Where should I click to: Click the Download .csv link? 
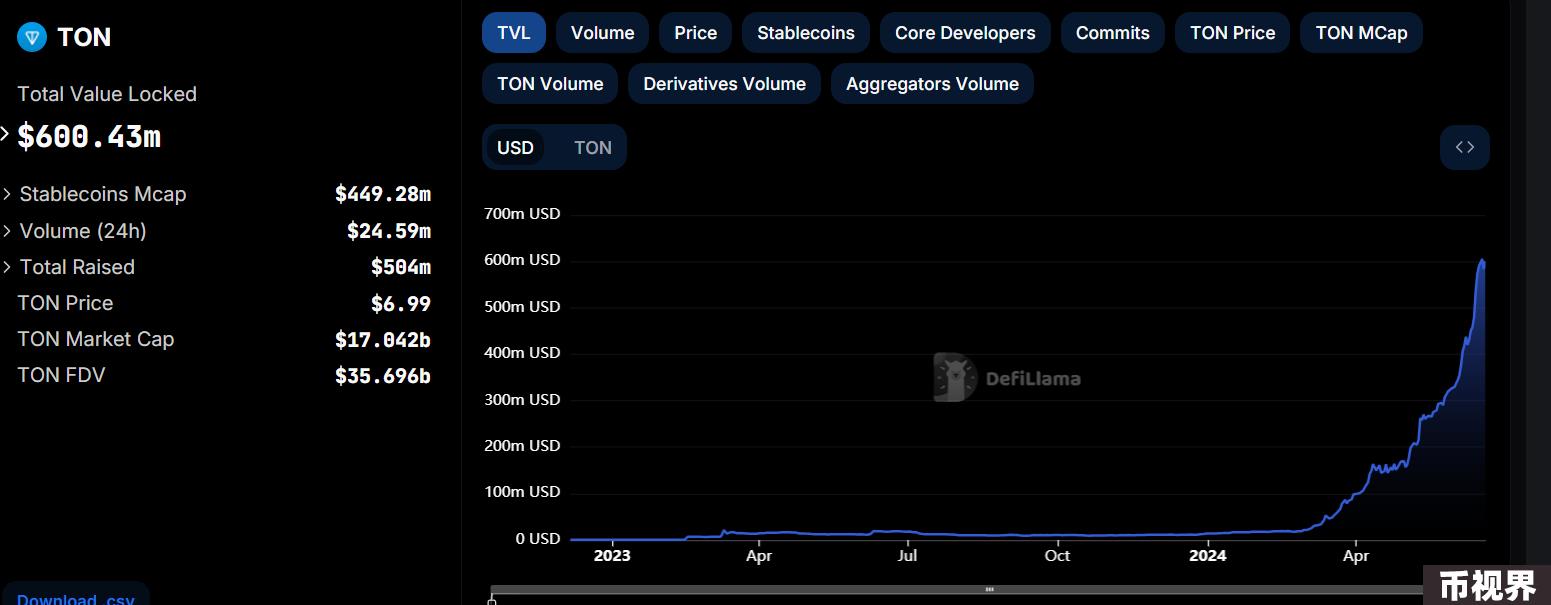[x=76, y=598]
